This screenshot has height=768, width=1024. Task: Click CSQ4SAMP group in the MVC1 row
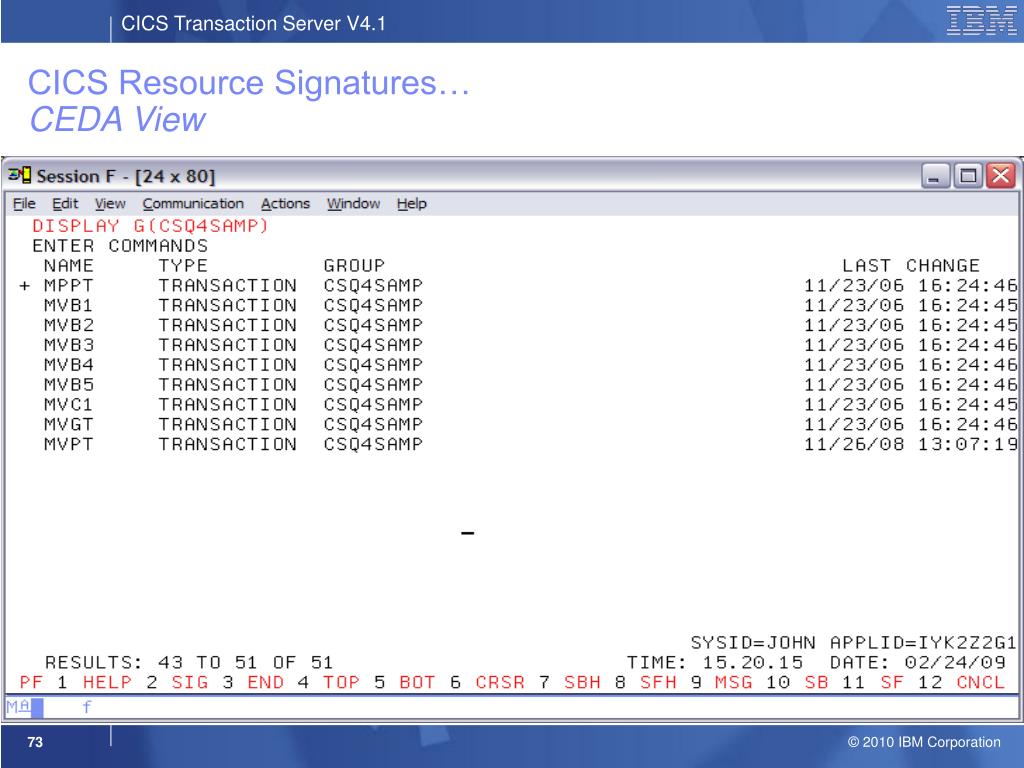[373, 405]
